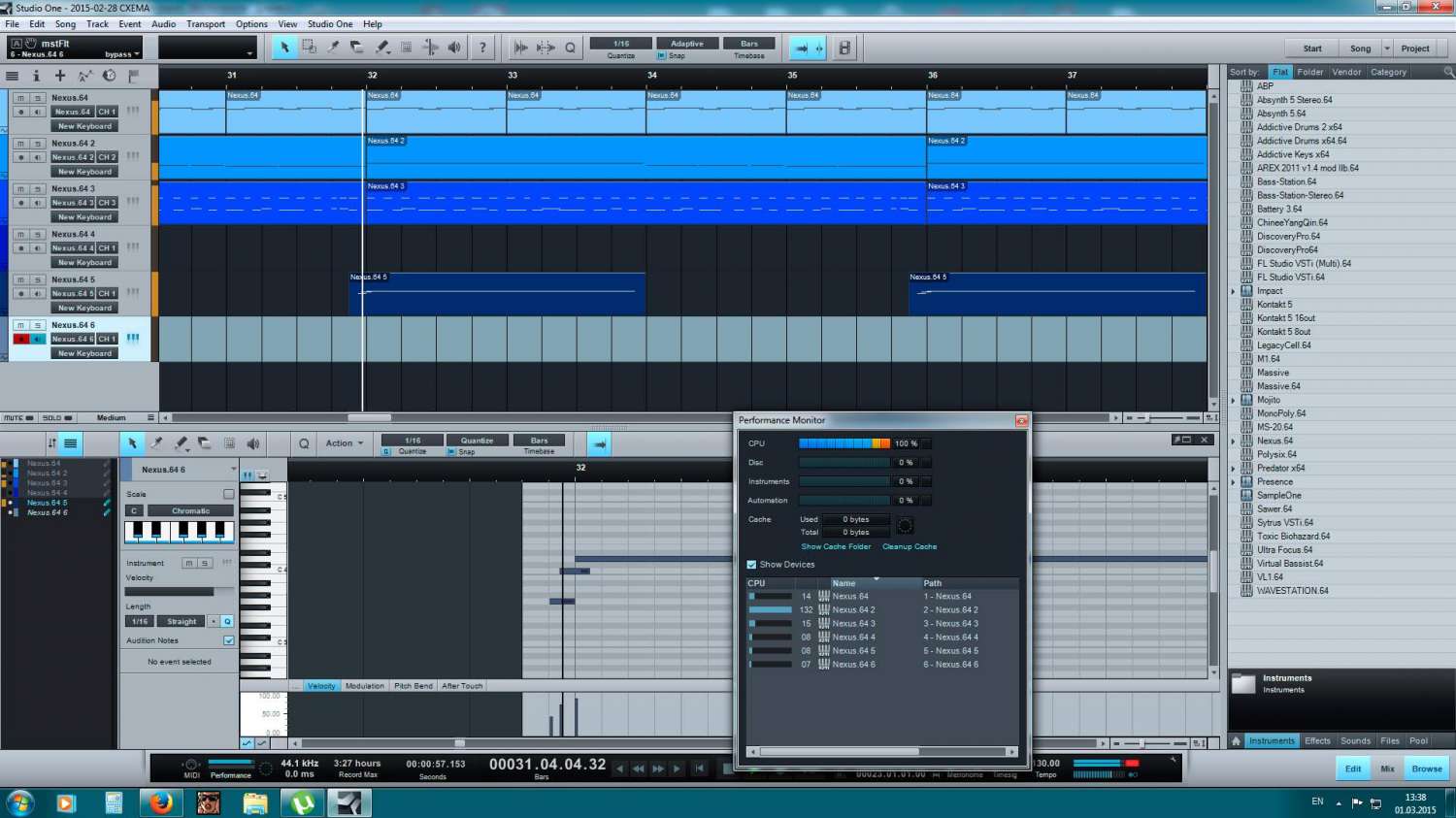Select Massive in the instrument browser list
This screenshot has height=818, width=1456.
[1273, 373]
